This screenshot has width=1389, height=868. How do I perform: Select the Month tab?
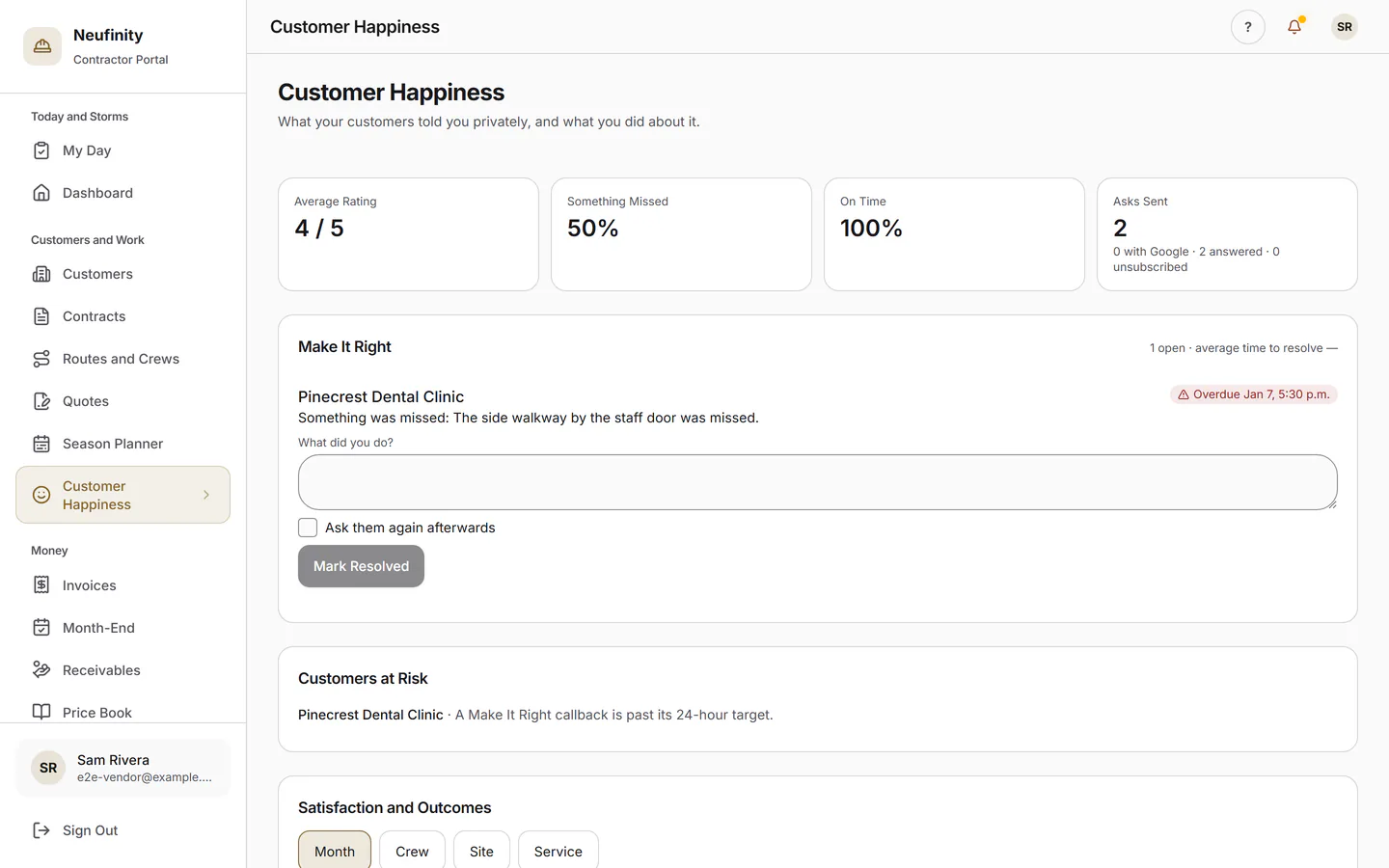[x=335, y=851]
